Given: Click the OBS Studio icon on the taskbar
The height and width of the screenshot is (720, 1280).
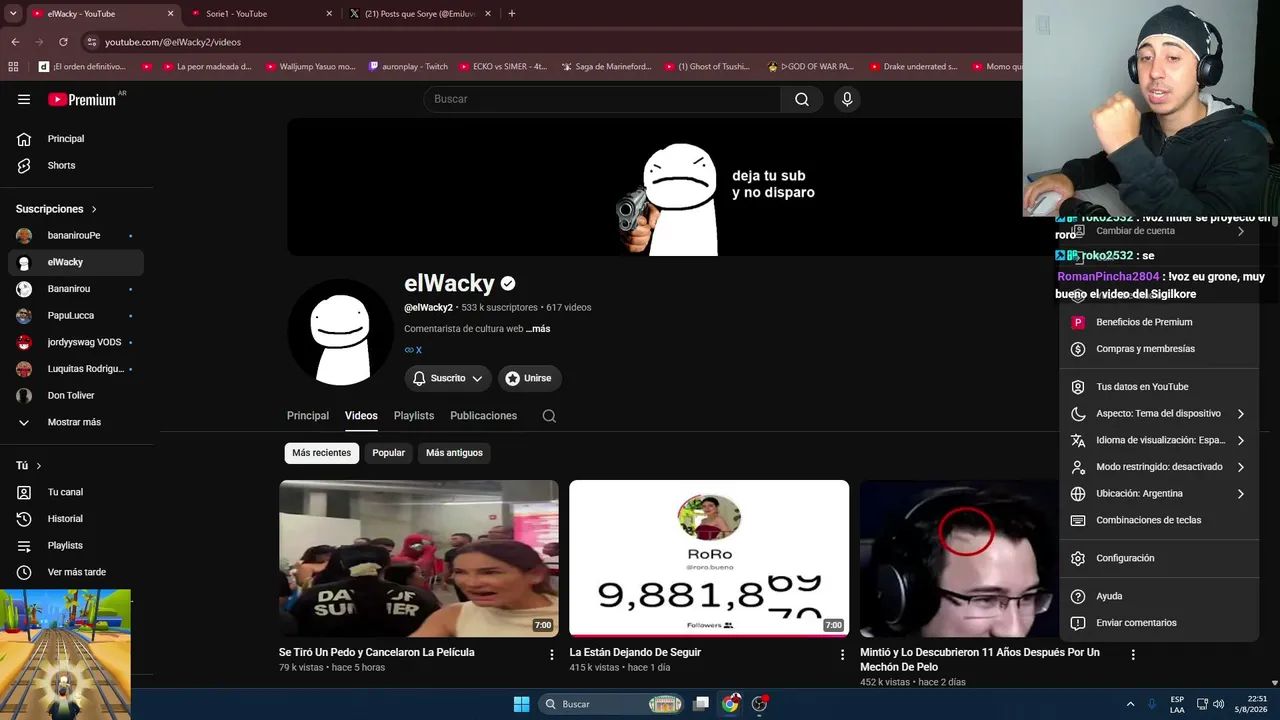Looking at the screenshot, I should point(760,704).
